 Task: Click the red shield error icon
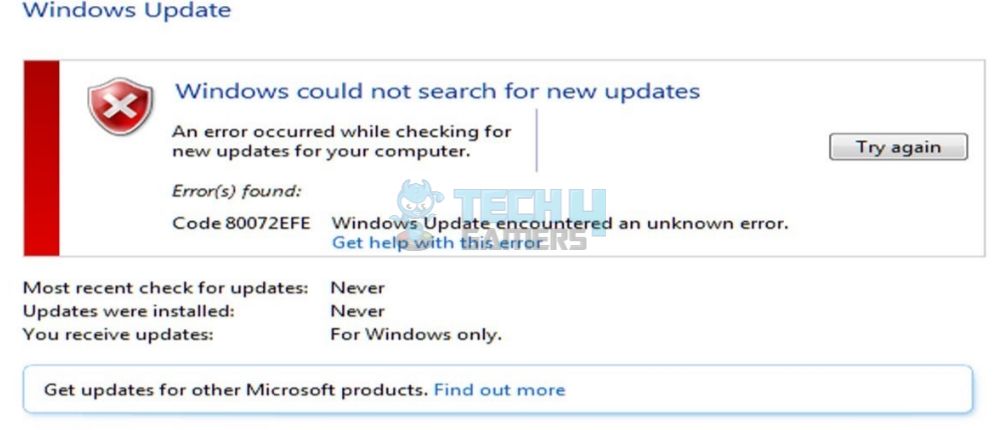point(120,106)
